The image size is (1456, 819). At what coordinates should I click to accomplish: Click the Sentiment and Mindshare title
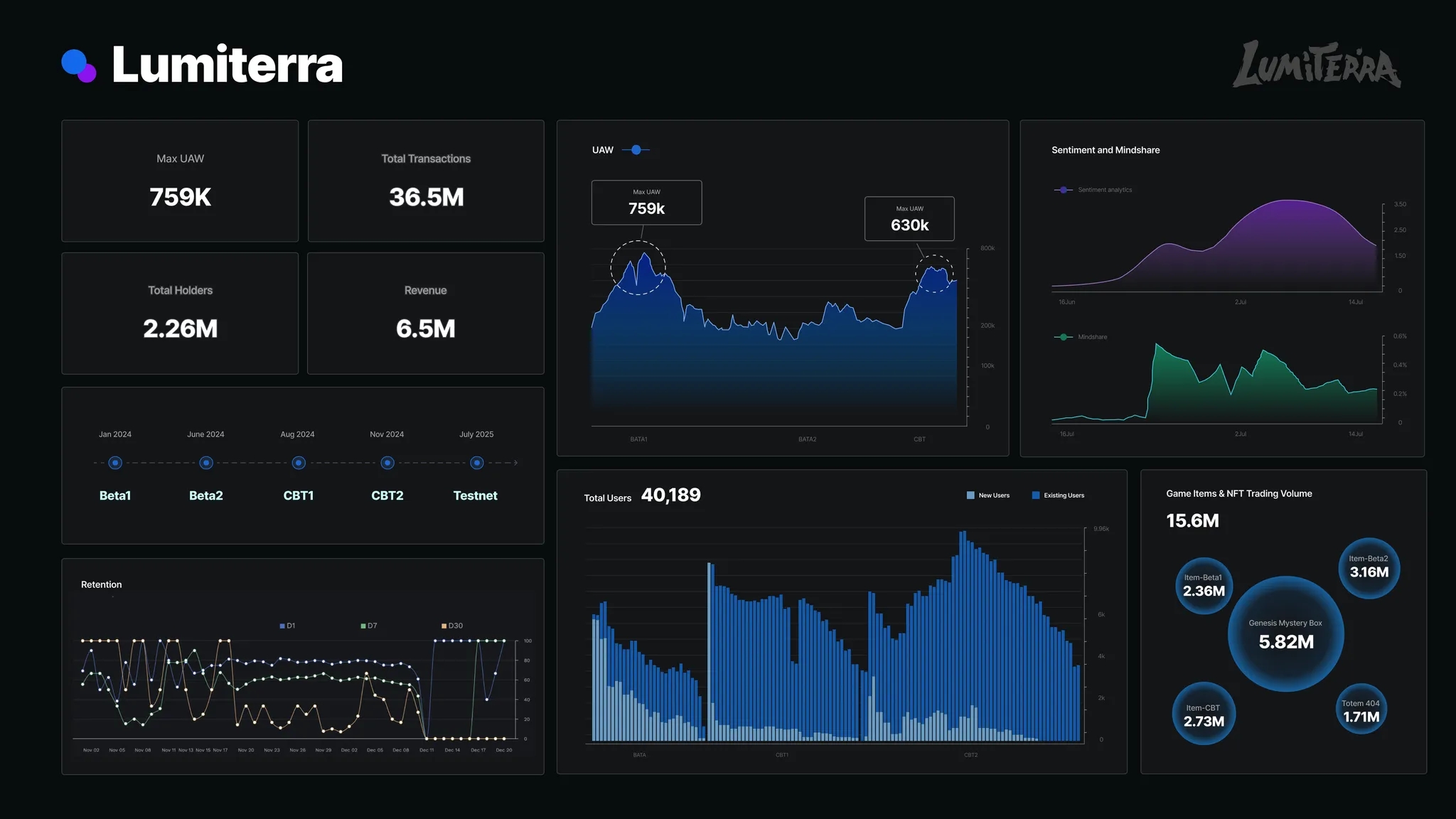point(1106,150)
